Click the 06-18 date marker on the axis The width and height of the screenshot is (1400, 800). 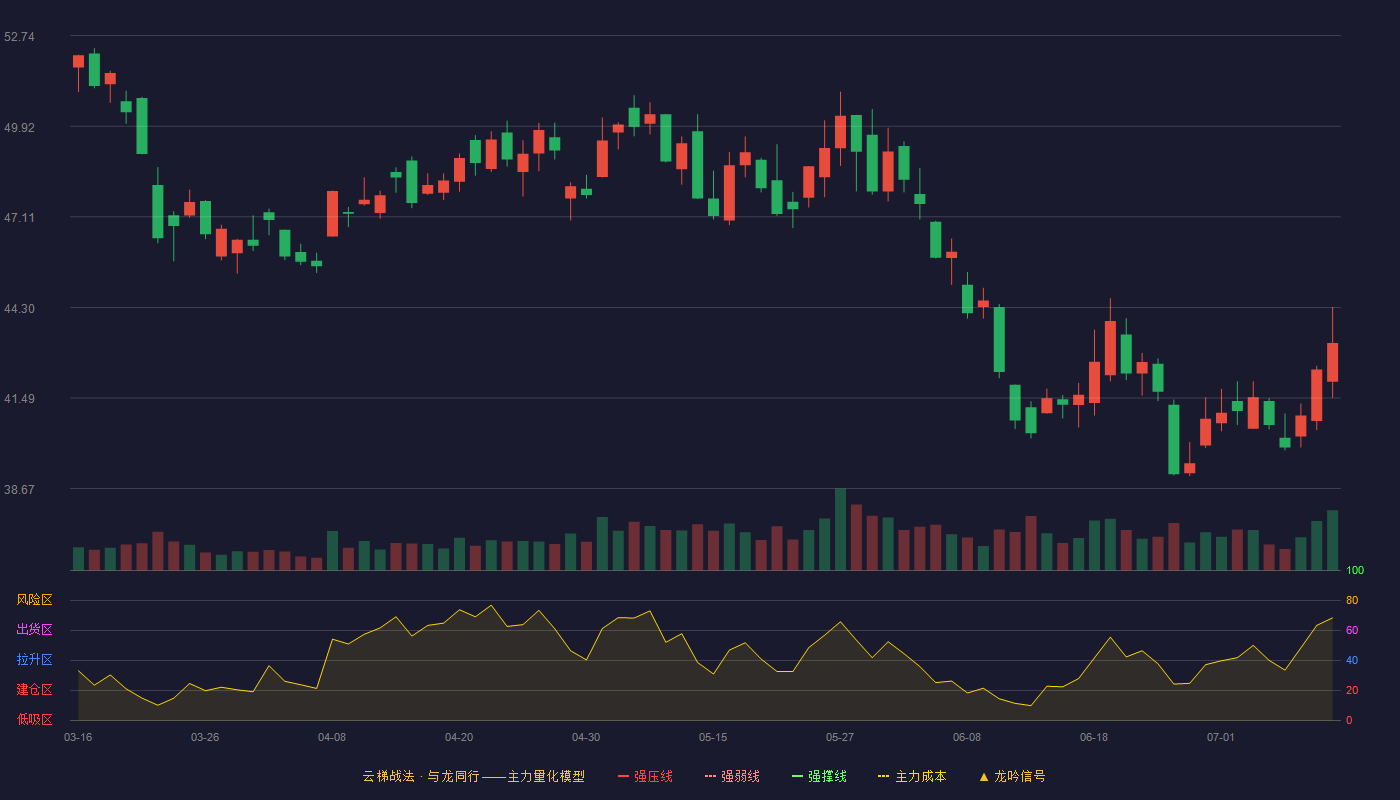1094,737
